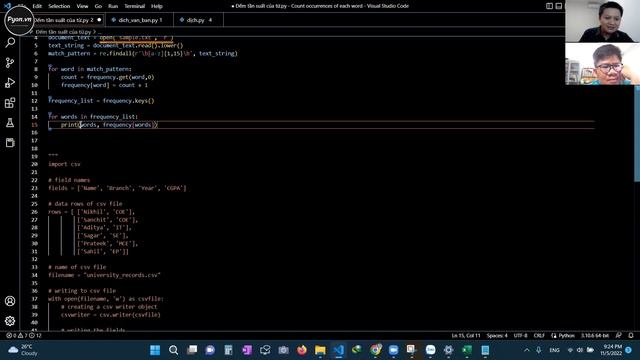Screen dimensions: 640x360
Task: Show hidden system tray icons
Action: [x=527, y=350]
